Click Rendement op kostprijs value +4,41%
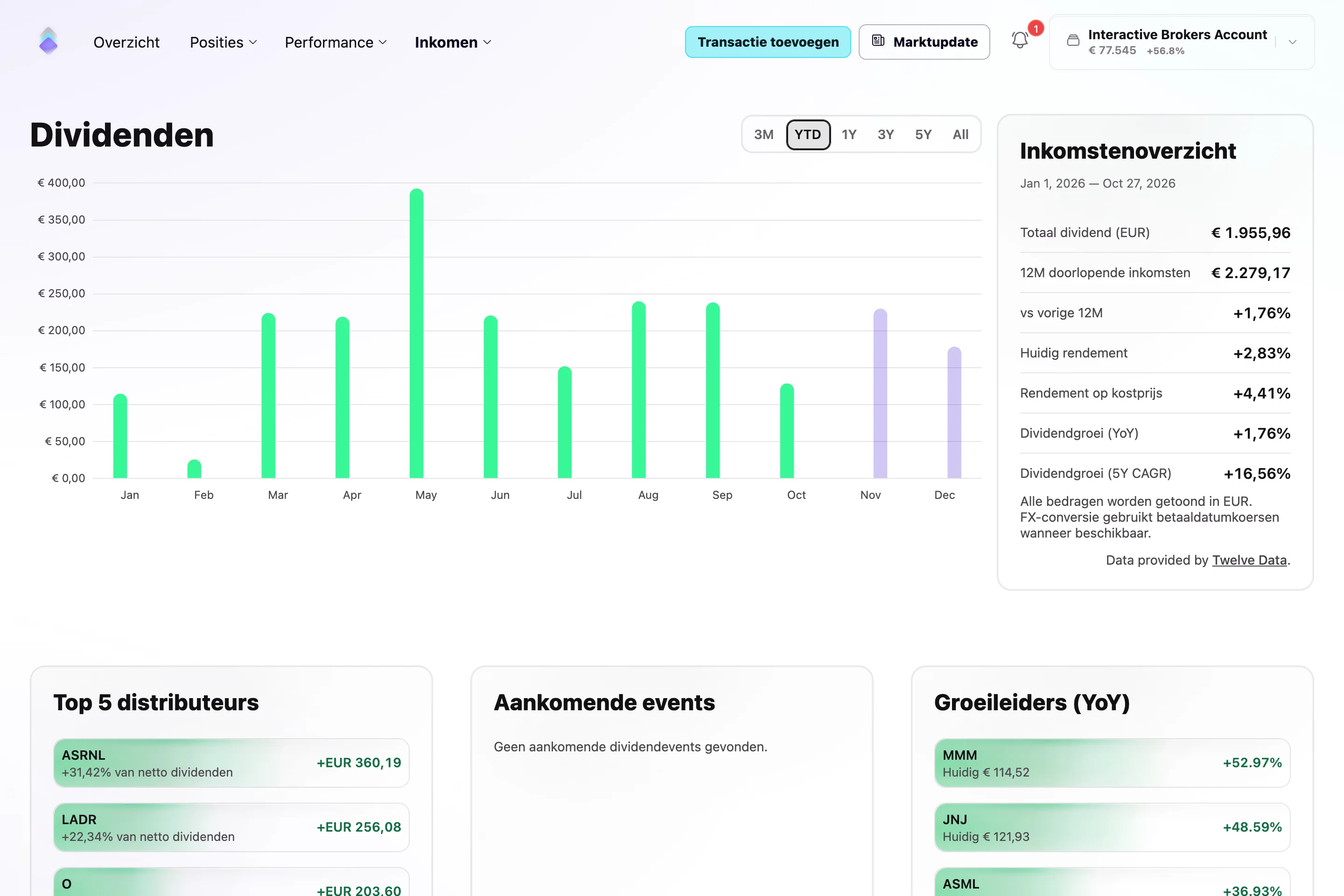 coord(1262,393)
